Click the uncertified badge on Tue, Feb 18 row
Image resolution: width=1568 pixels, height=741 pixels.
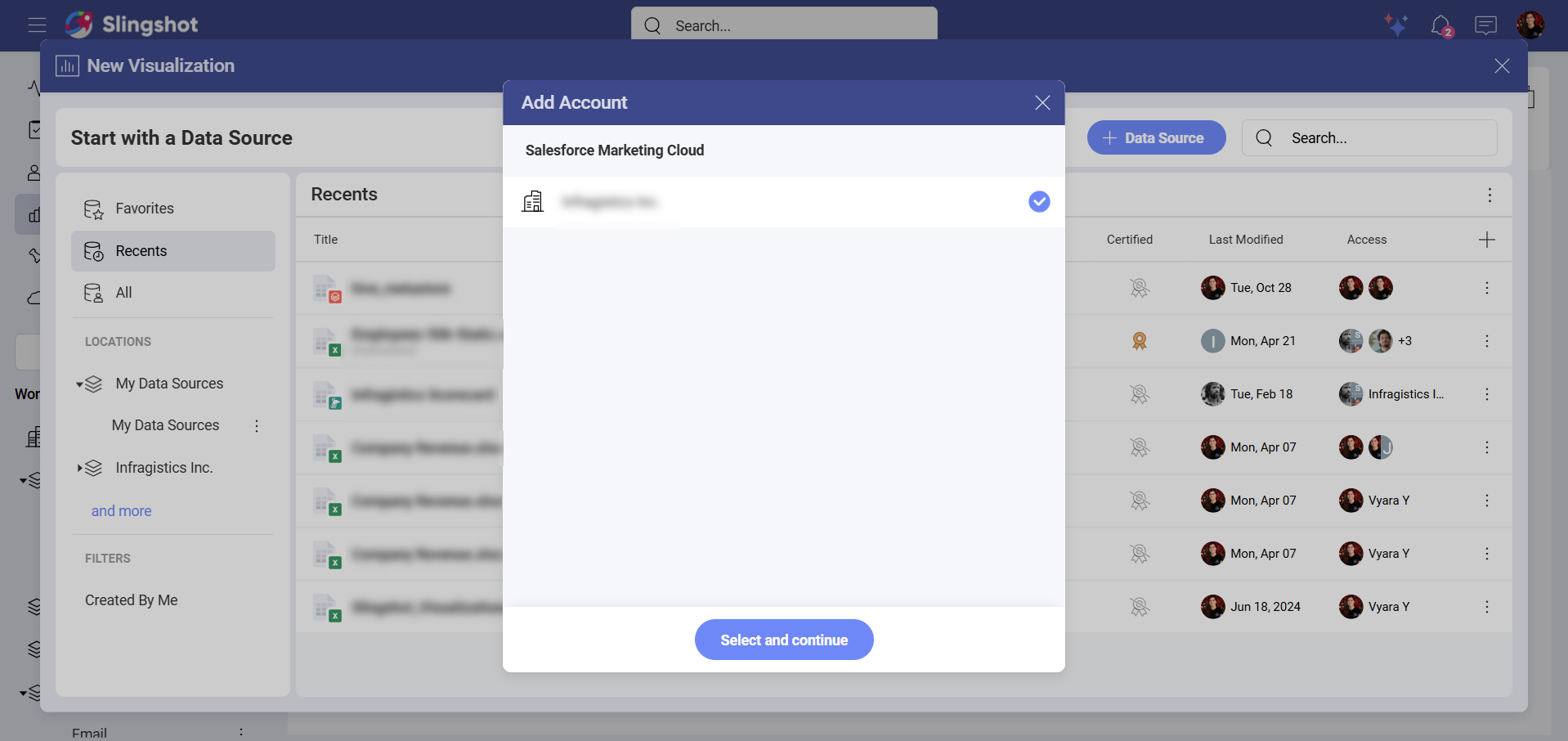[1139, 394]
